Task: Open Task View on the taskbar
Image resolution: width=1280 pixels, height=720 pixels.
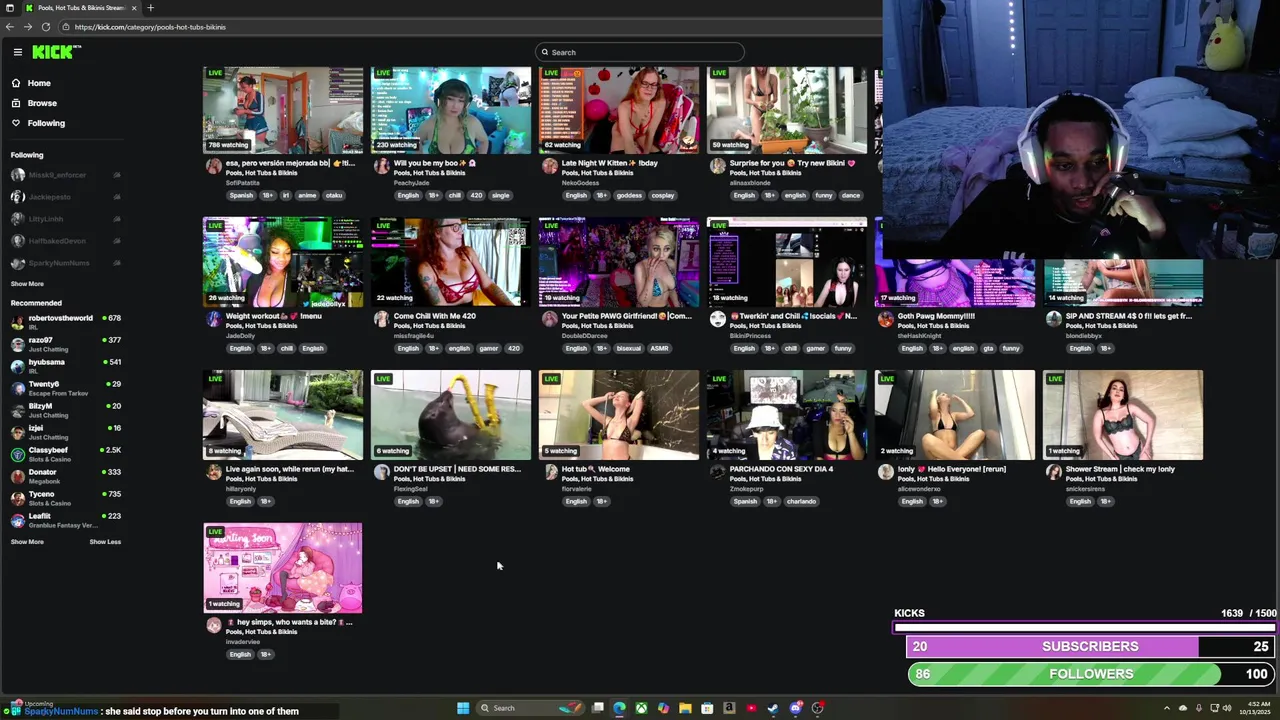Action: tap(598, 708)
